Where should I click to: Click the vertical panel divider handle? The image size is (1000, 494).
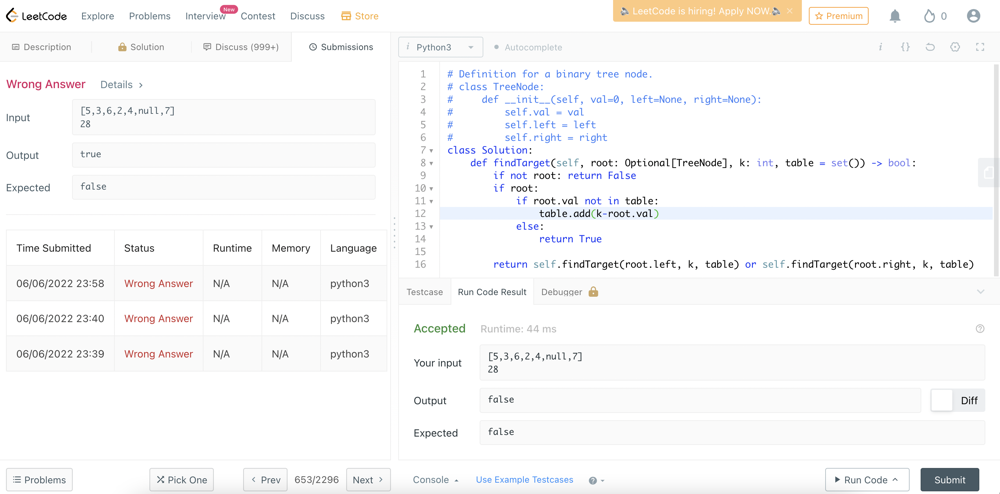click(394, 232)
